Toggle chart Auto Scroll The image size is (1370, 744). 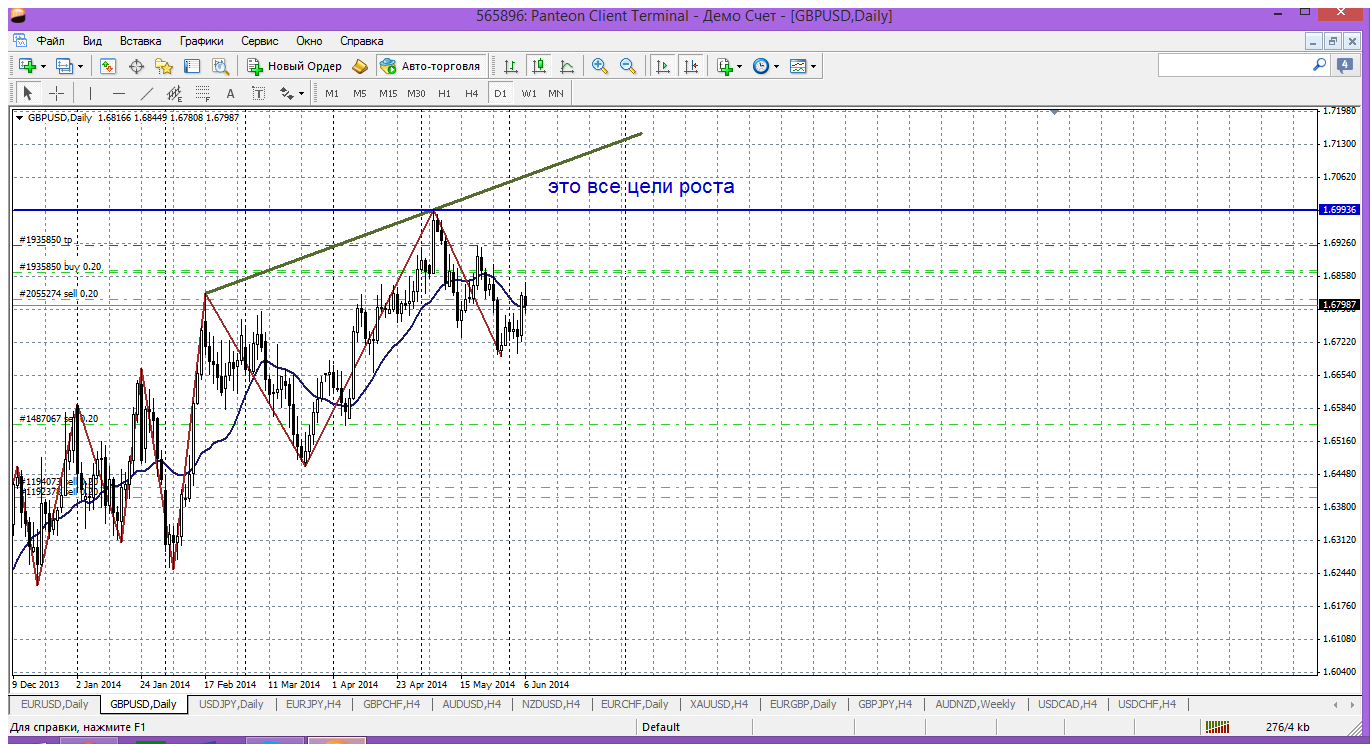(x=663, y=66)
